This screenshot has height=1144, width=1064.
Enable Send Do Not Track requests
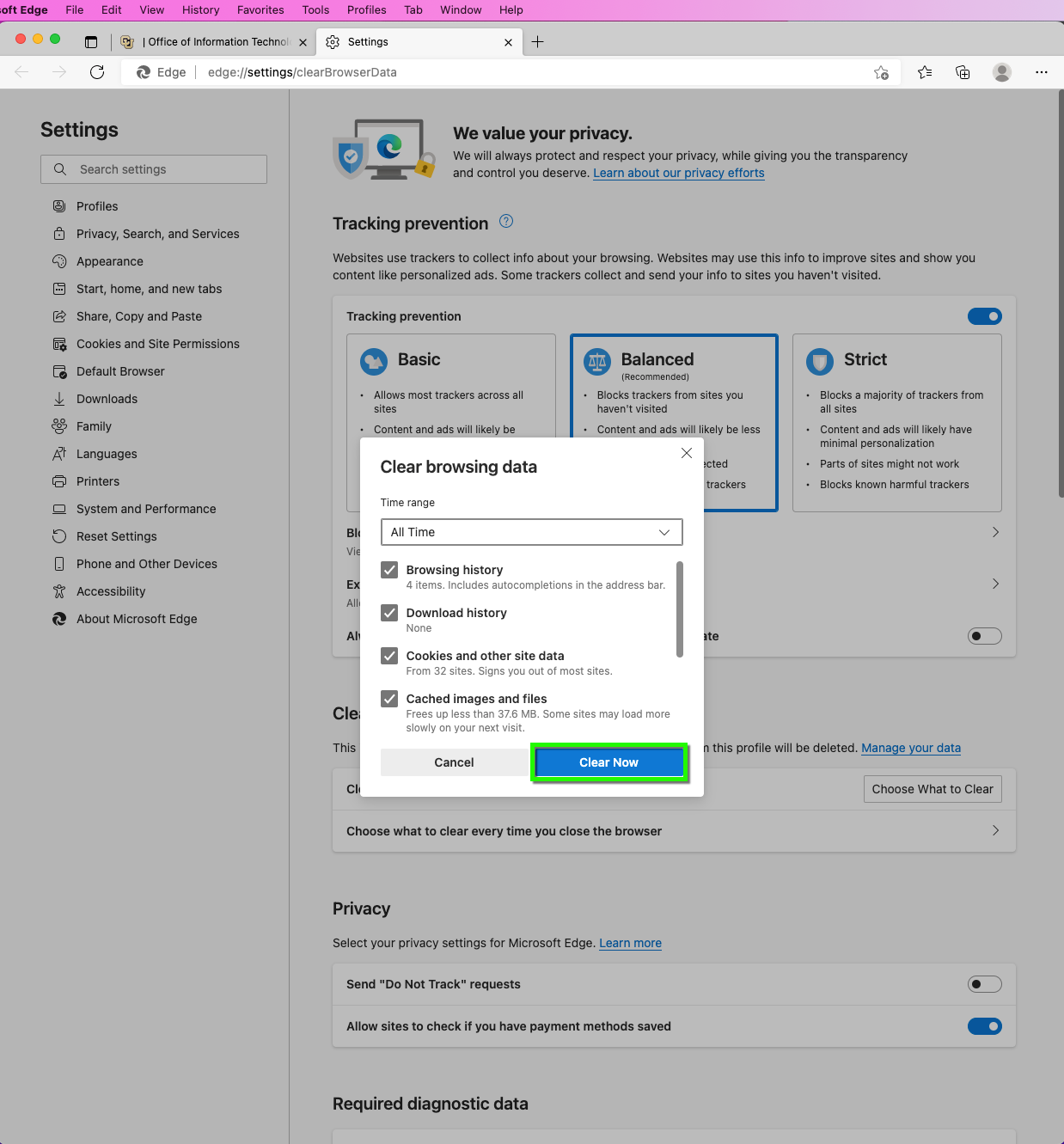(x=984, y=983)
